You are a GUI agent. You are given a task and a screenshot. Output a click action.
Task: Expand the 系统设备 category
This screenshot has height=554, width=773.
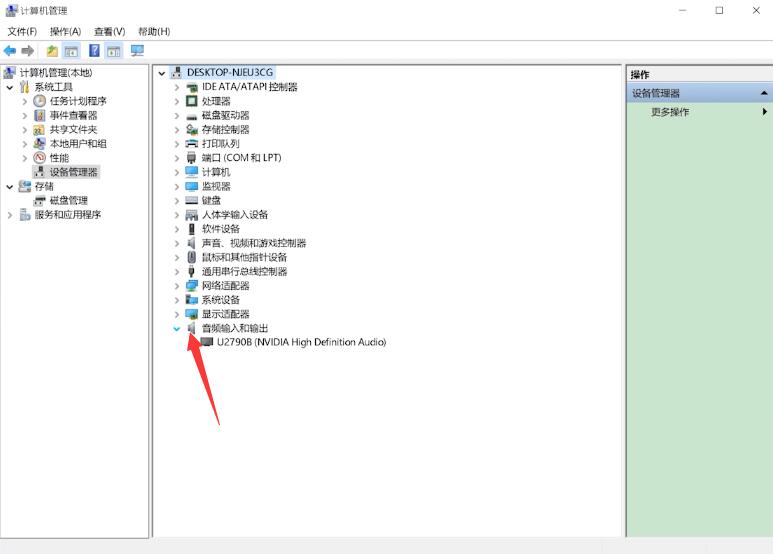click(176, 300)
